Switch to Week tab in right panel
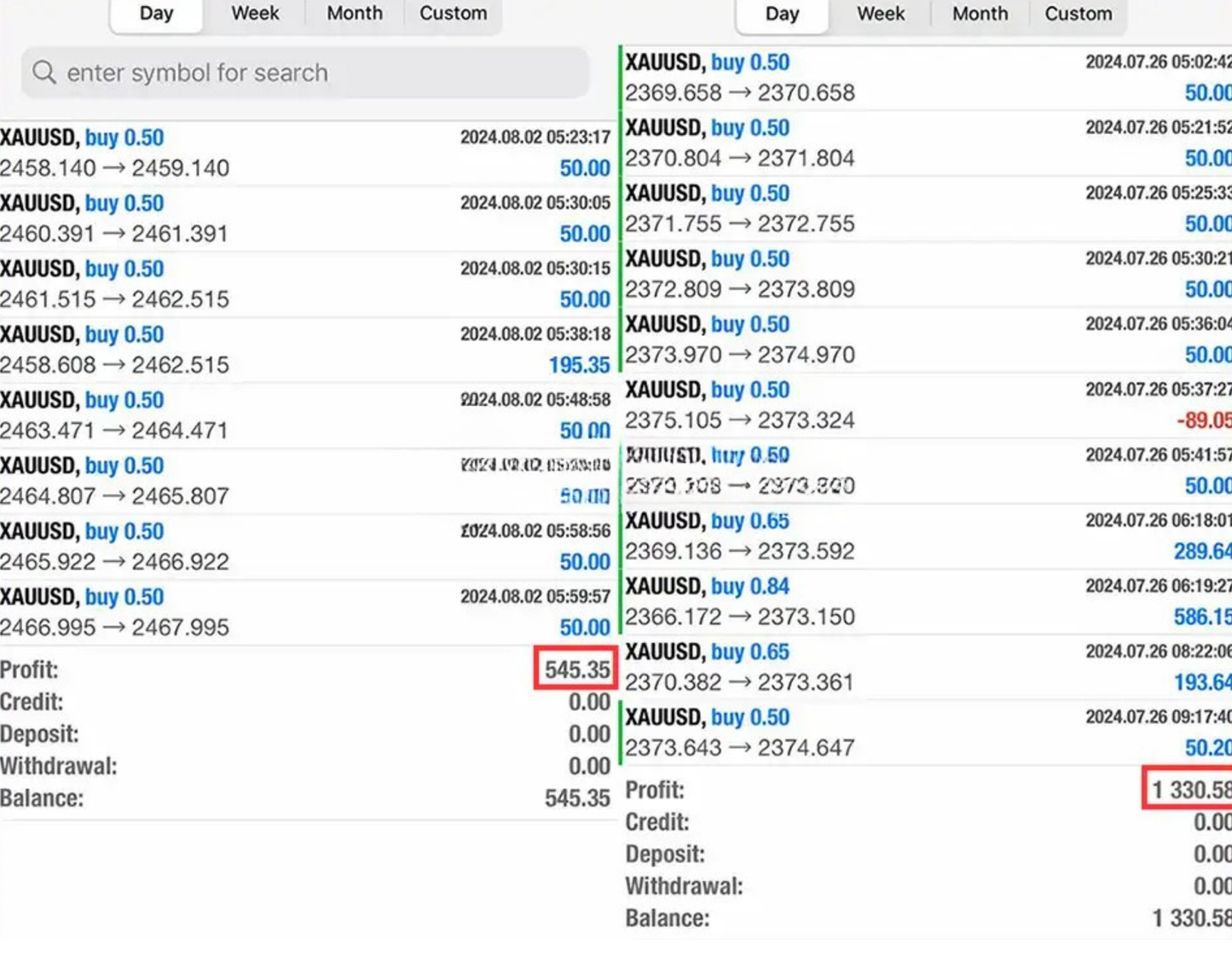This screenshot has height=979, width=1232. 881,14
